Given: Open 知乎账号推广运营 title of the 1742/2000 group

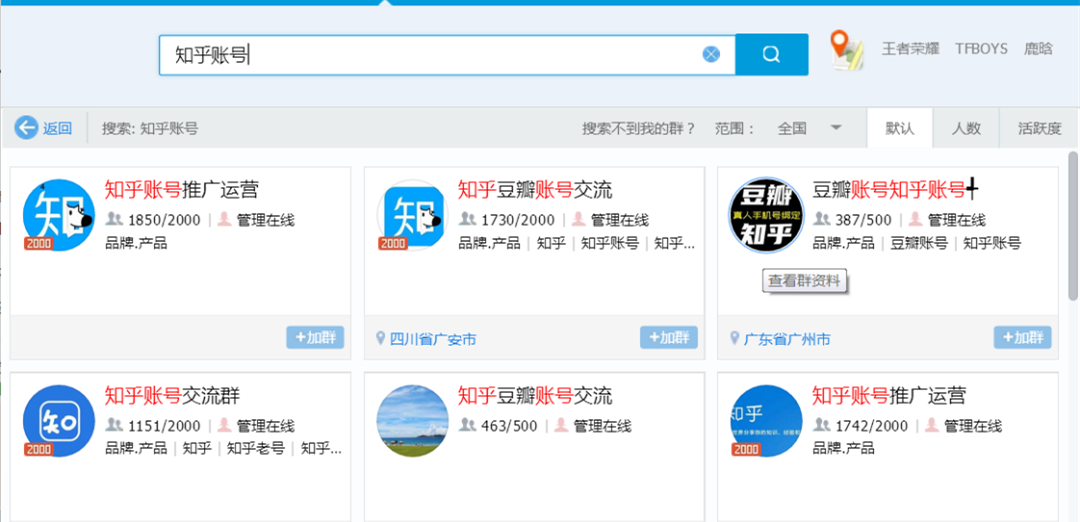Looking at the screenshot, I should coord(889,395).
